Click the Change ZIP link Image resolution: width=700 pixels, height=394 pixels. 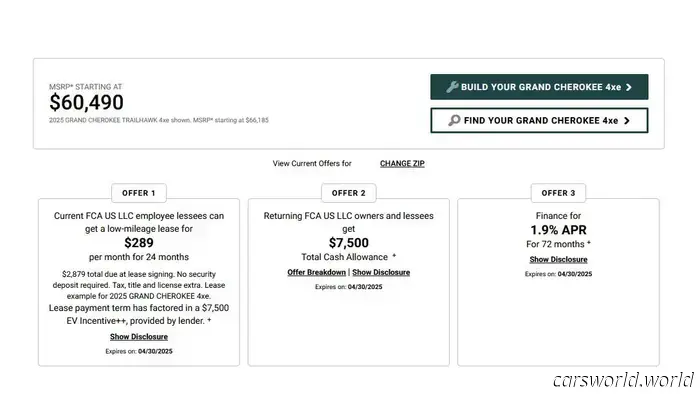click(402, 163)
